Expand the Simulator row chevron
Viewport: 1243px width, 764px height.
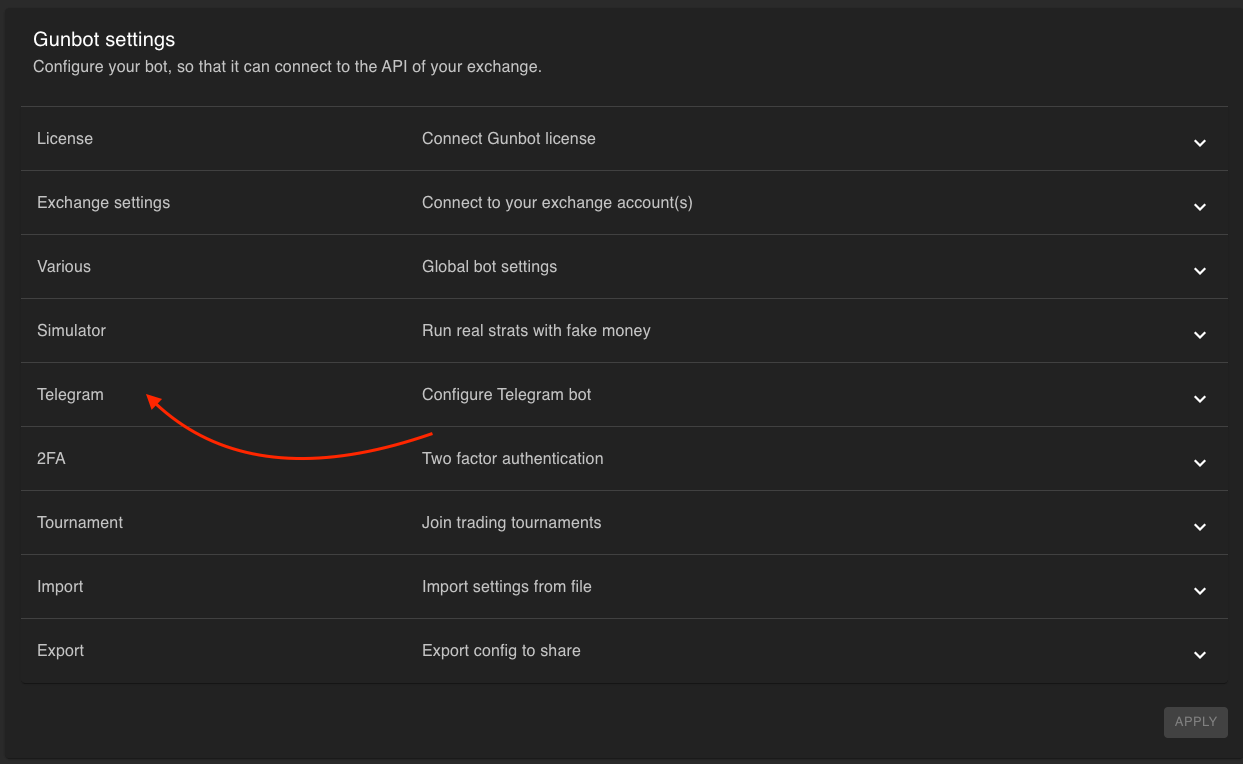pyautogui.click(x=1200, y=335)
